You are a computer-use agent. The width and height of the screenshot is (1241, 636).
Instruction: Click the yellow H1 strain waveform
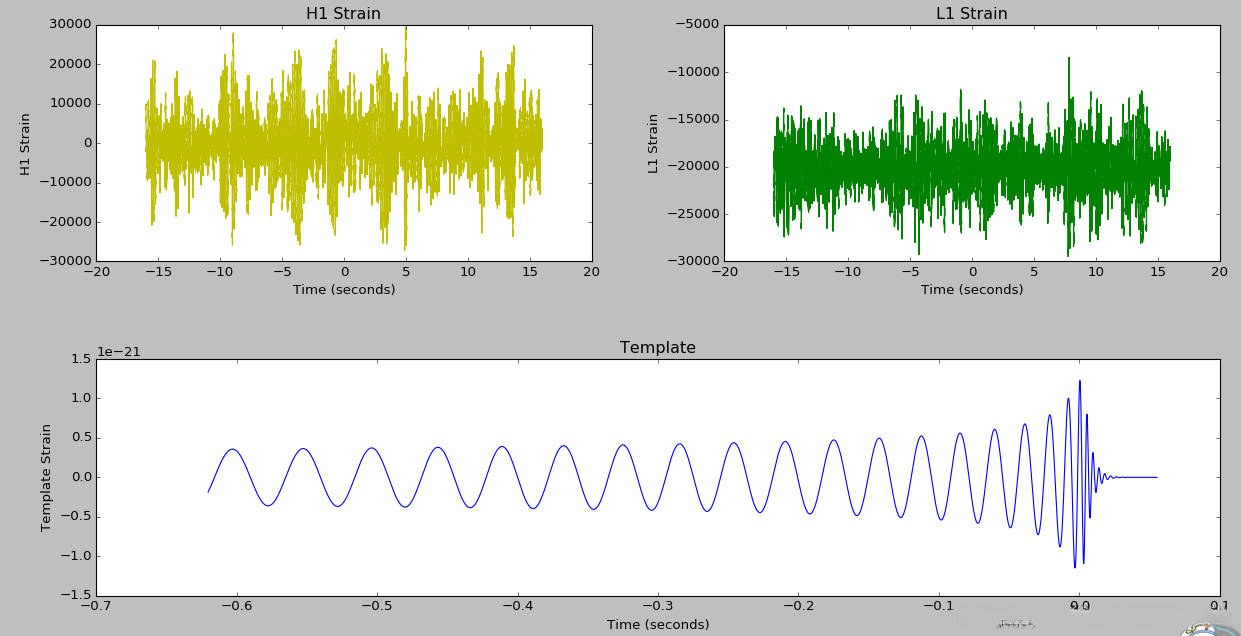tap(344, 142)
